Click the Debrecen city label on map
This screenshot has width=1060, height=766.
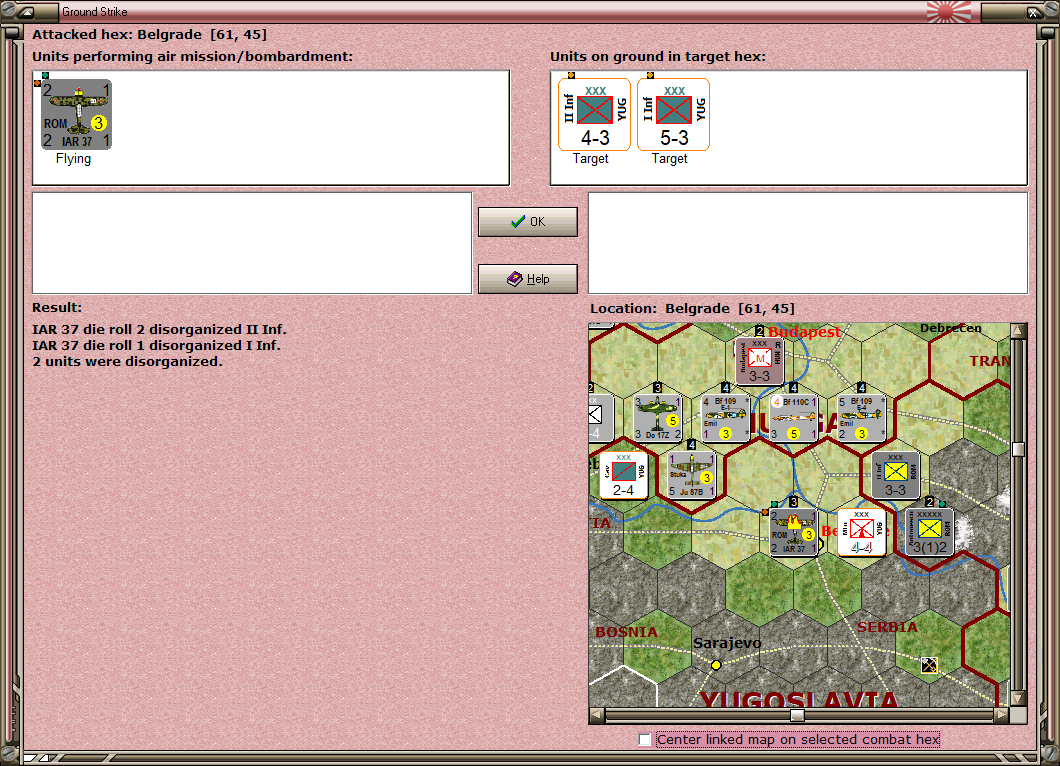click(950, 328)
